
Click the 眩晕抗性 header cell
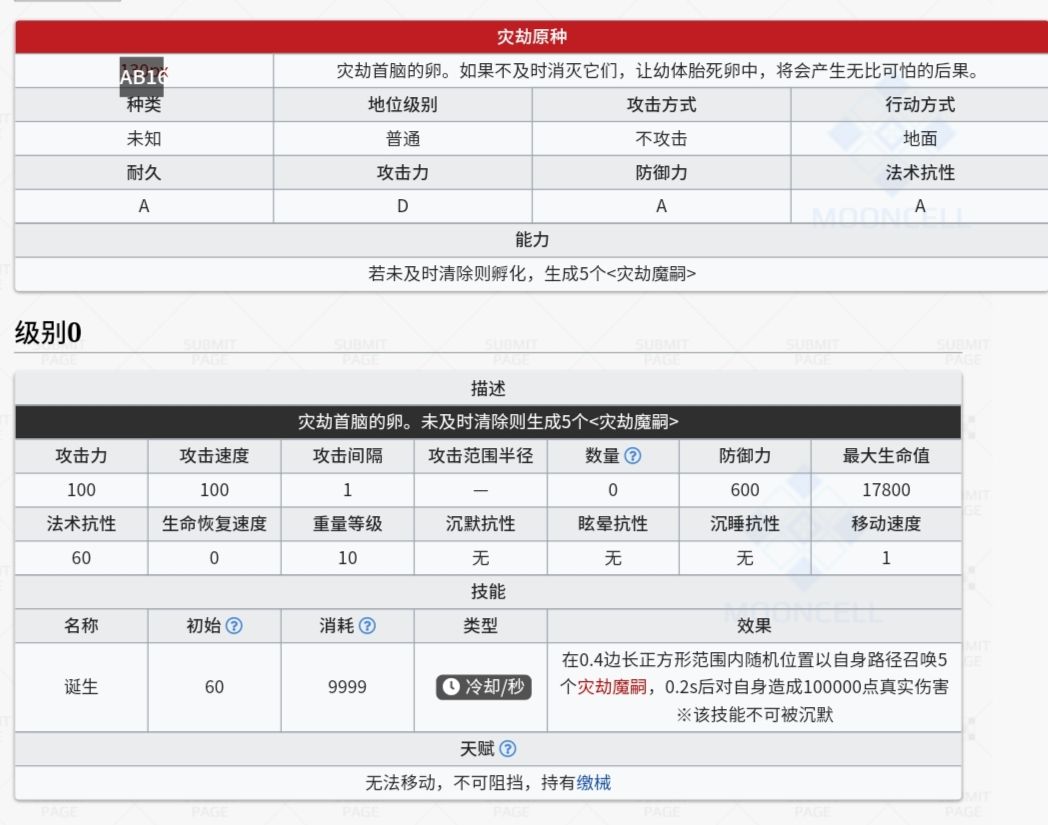coord(612,523)
